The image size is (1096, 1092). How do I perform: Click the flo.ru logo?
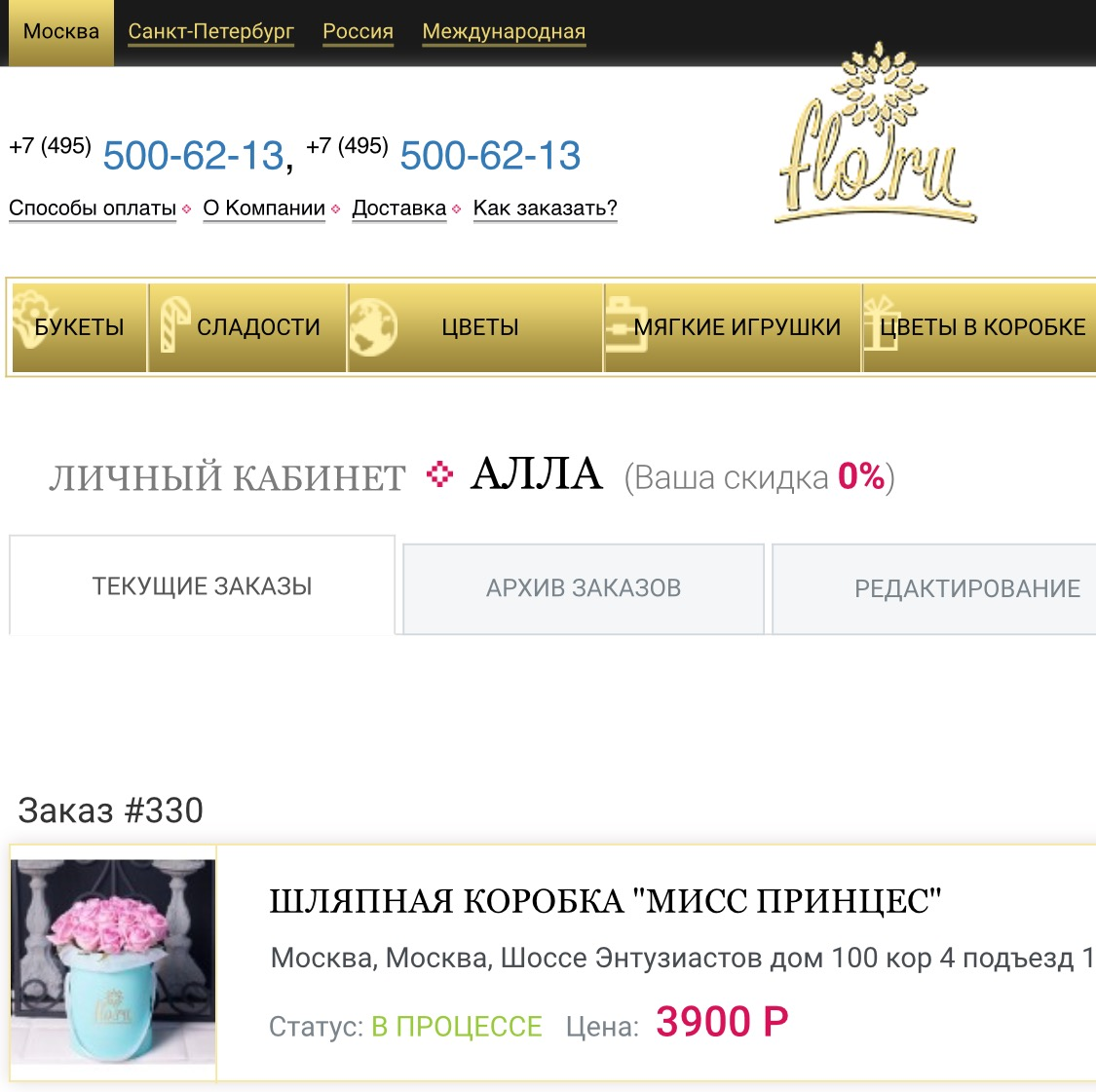pyautogui.click(x=876, y=134)
